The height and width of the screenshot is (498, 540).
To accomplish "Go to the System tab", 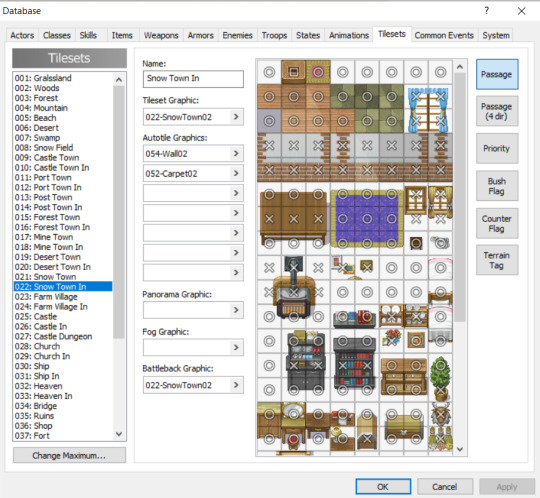I will click(496, 35).
